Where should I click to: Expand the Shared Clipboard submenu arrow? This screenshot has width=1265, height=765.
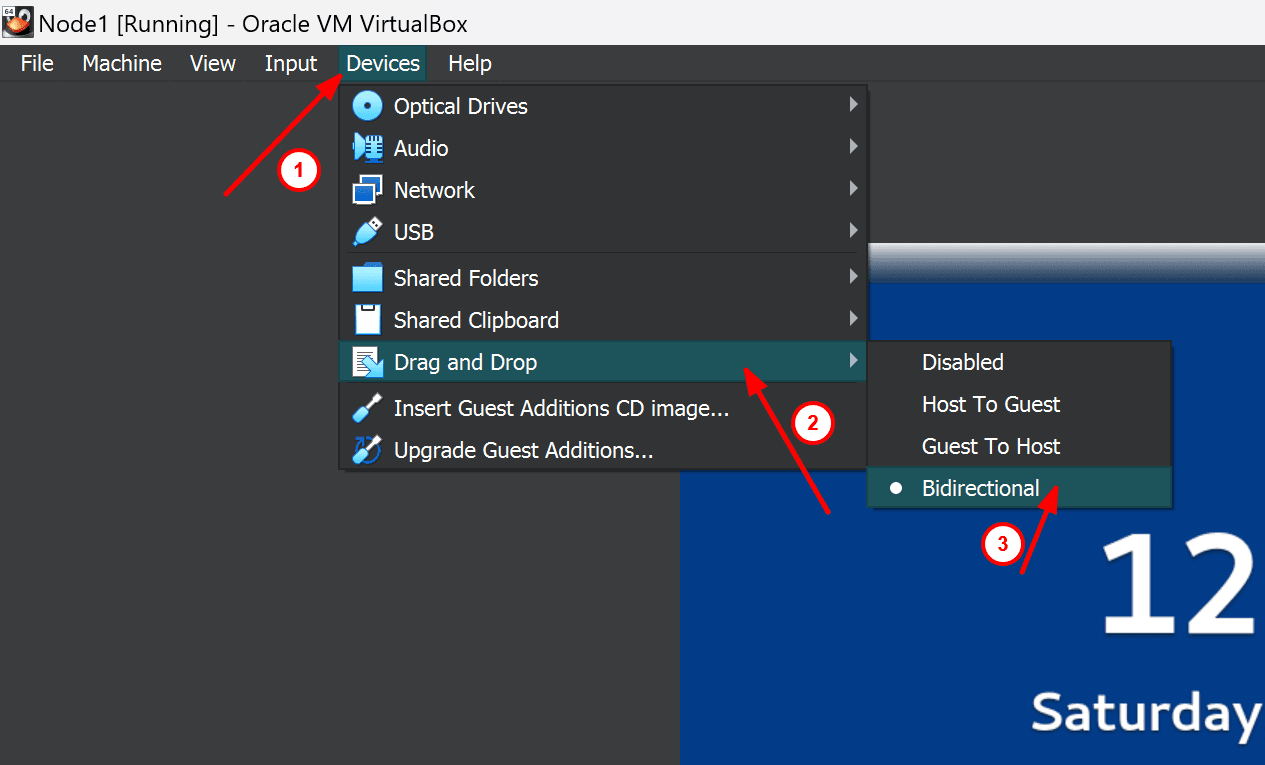click(x=853, y=319)
